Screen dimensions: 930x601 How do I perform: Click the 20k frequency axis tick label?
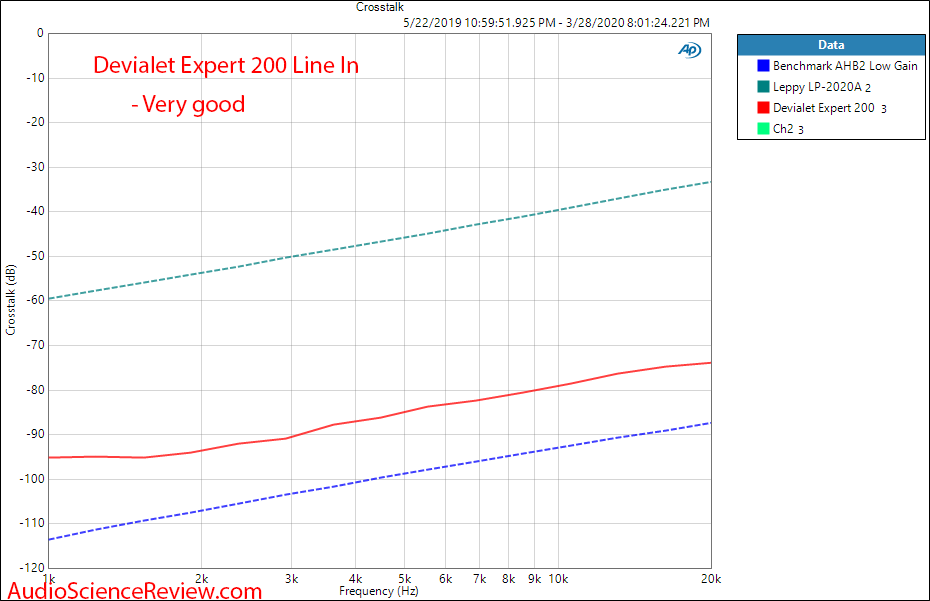[x=711, y=579]
